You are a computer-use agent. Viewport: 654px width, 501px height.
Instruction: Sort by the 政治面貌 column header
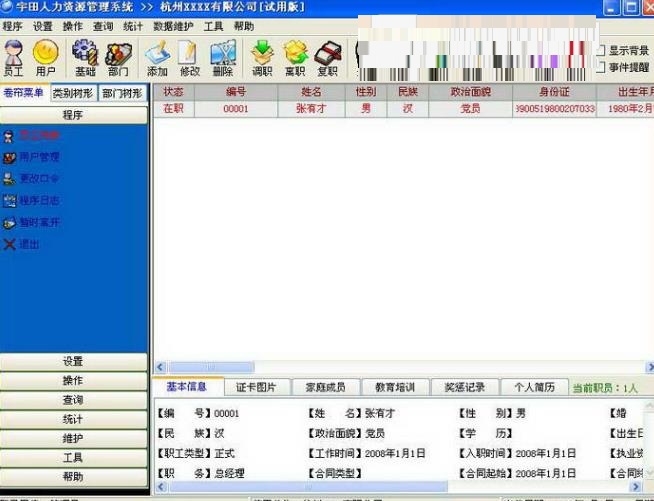coord(470,92)
